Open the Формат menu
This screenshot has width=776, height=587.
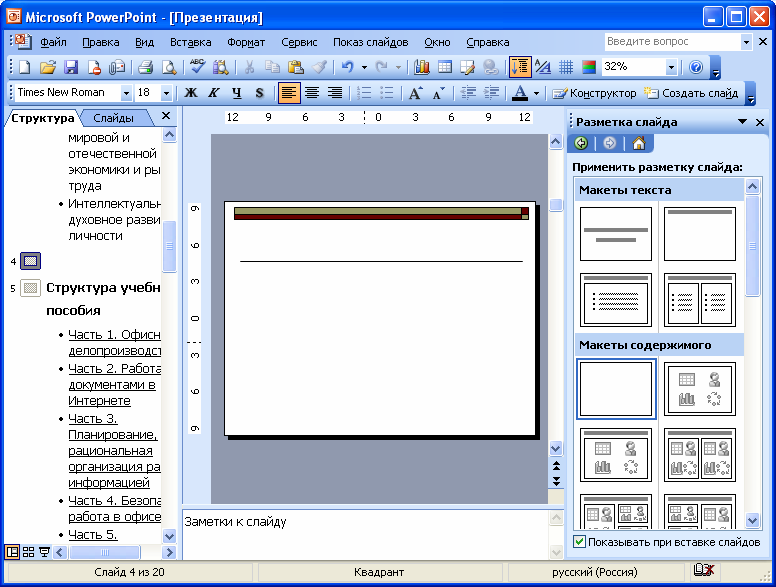click(246, 42)
